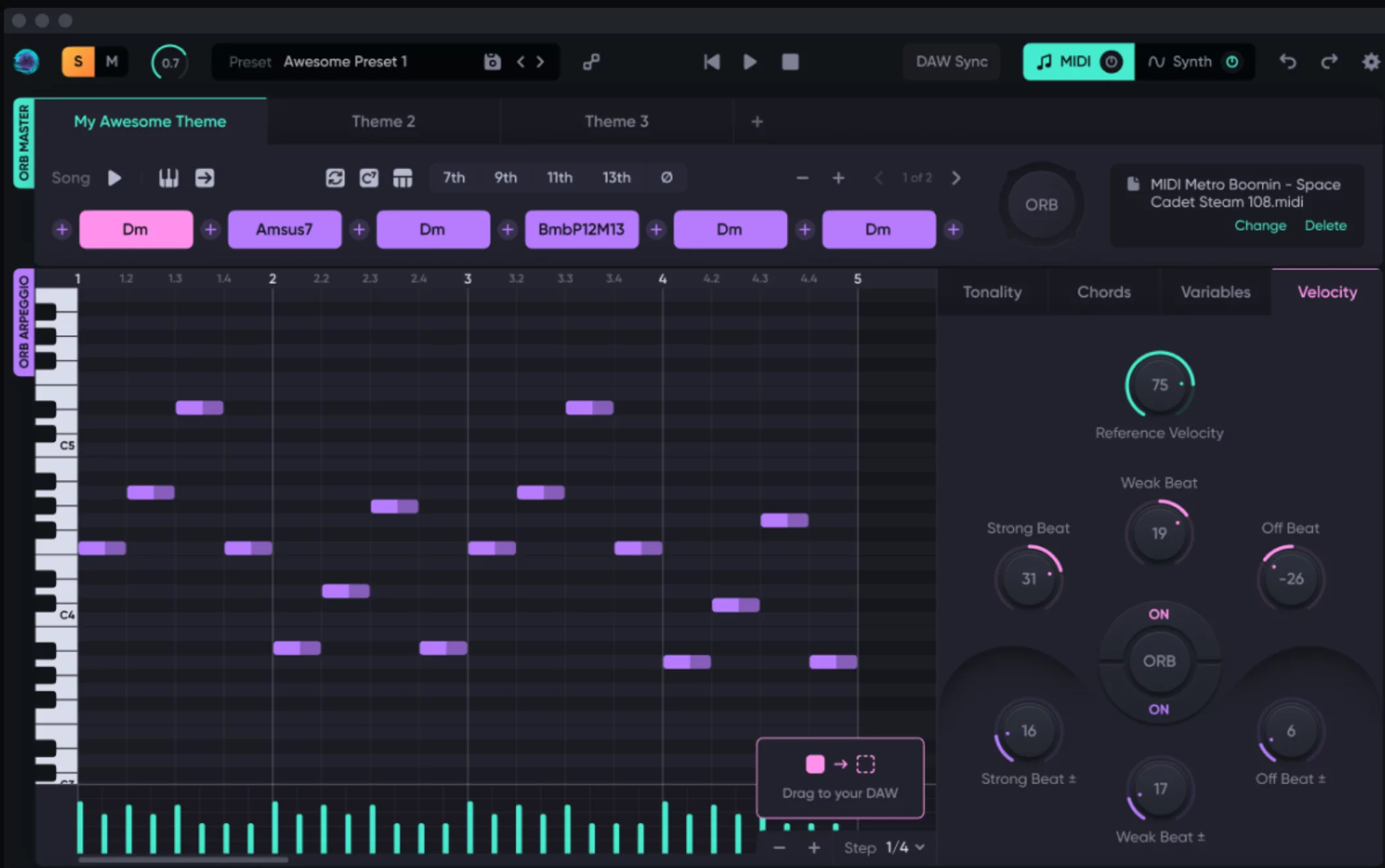This screenshot has width=1385, height=868.
Task: Click the C7 chord complexity icon
Action: tap(369, 178)
